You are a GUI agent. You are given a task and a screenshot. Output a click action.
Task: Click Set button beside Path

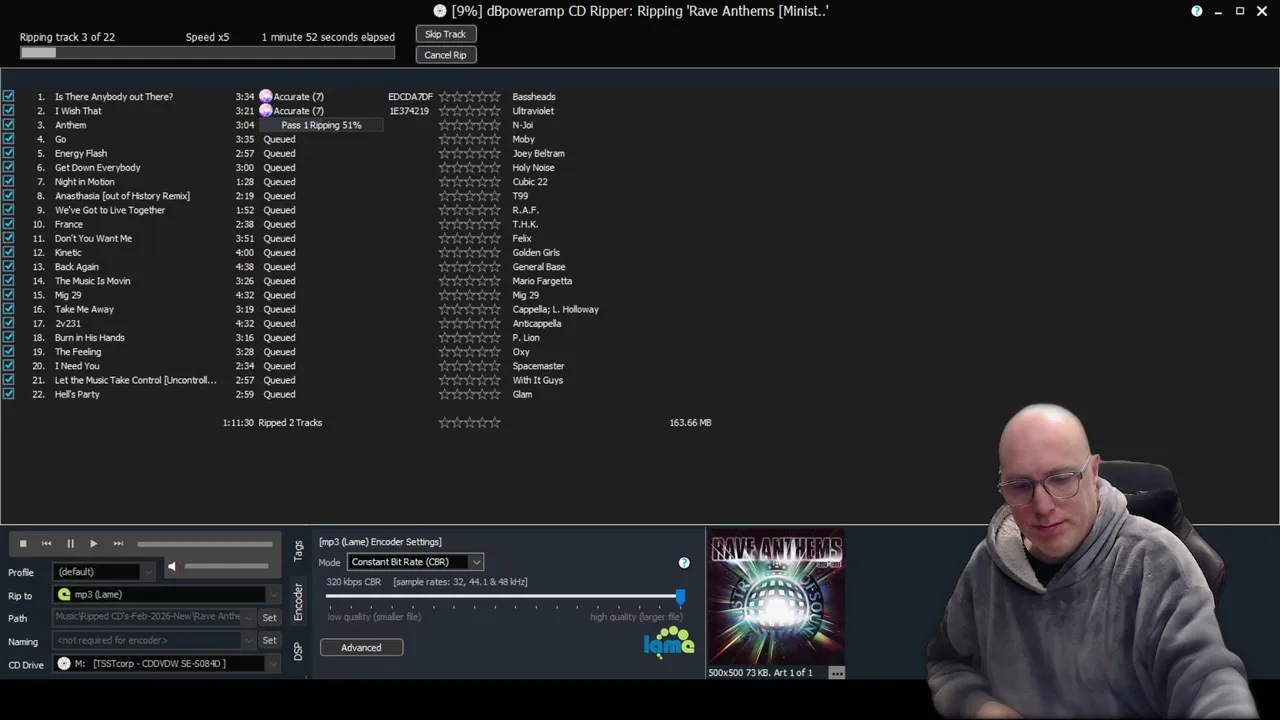click(269, 618)
